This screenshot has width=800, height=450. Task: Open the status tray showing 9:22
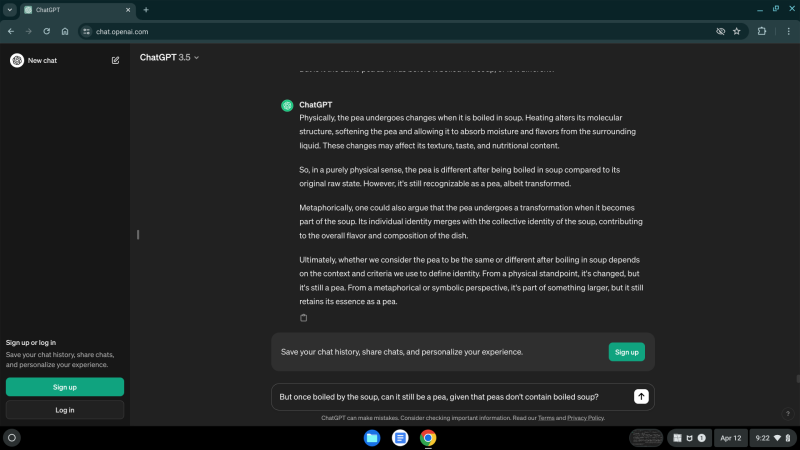(772, 438)
